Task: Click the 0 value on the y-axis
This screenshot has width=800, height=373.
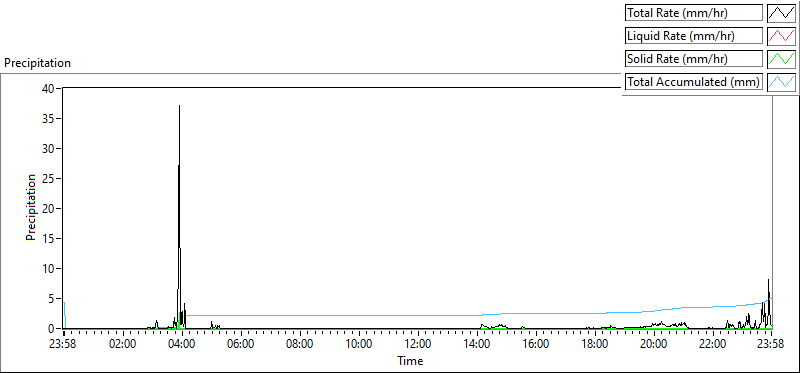Action: tap(52, 329)
